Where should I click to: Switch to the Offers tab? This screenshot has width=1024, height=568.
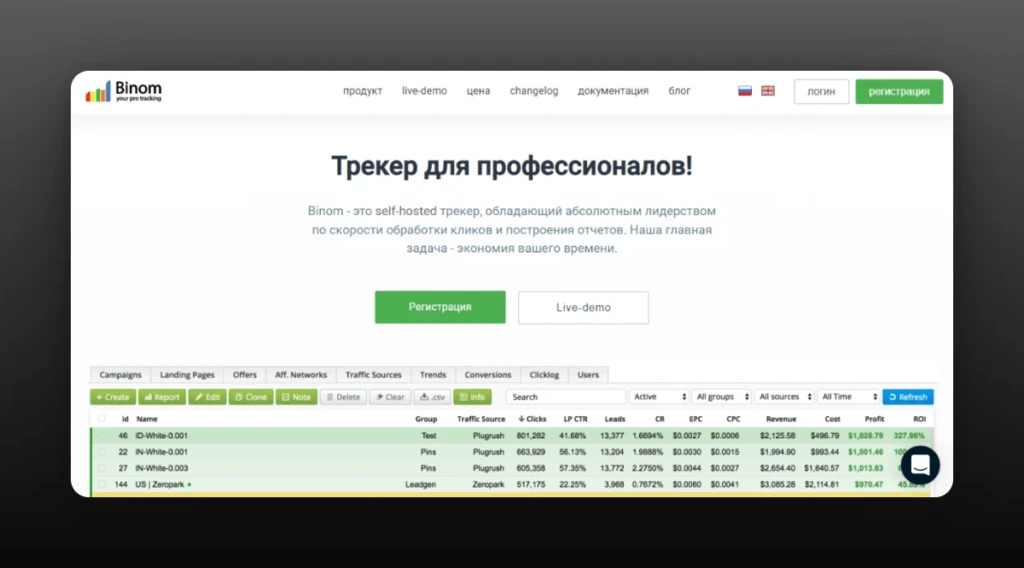pos(245,375)
